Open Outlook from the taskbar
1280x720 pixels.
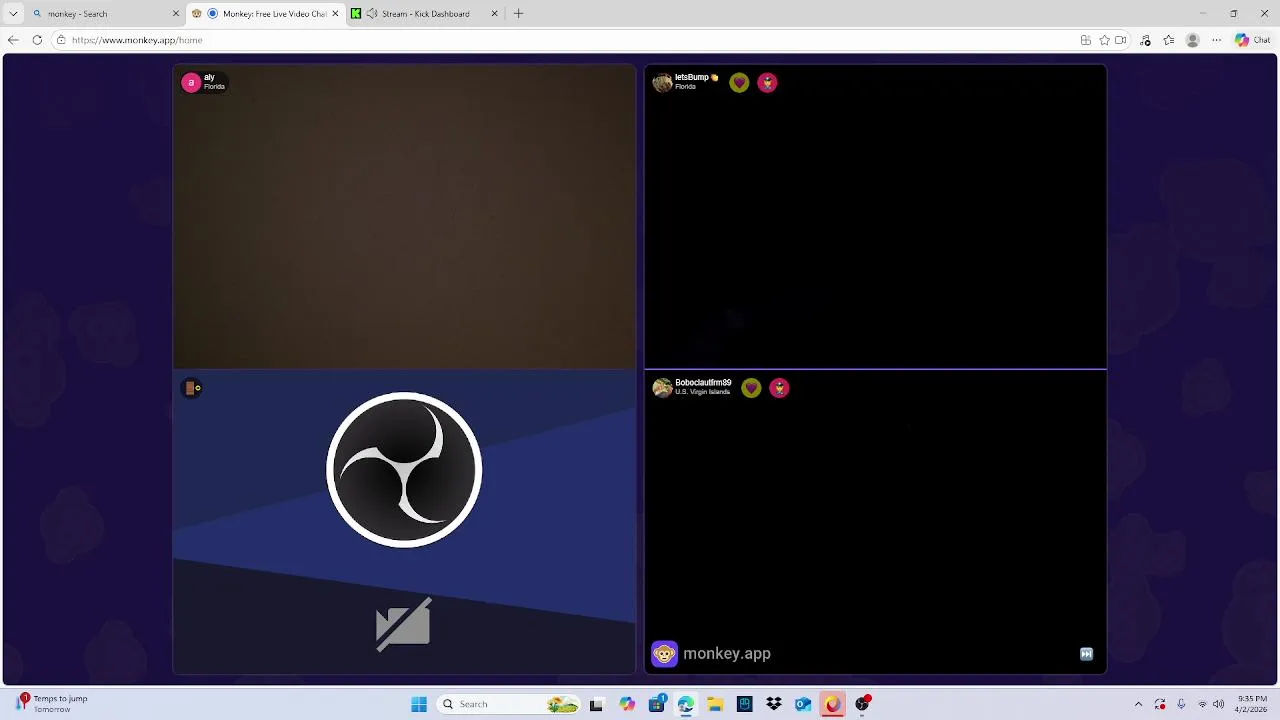click(803, 704)
